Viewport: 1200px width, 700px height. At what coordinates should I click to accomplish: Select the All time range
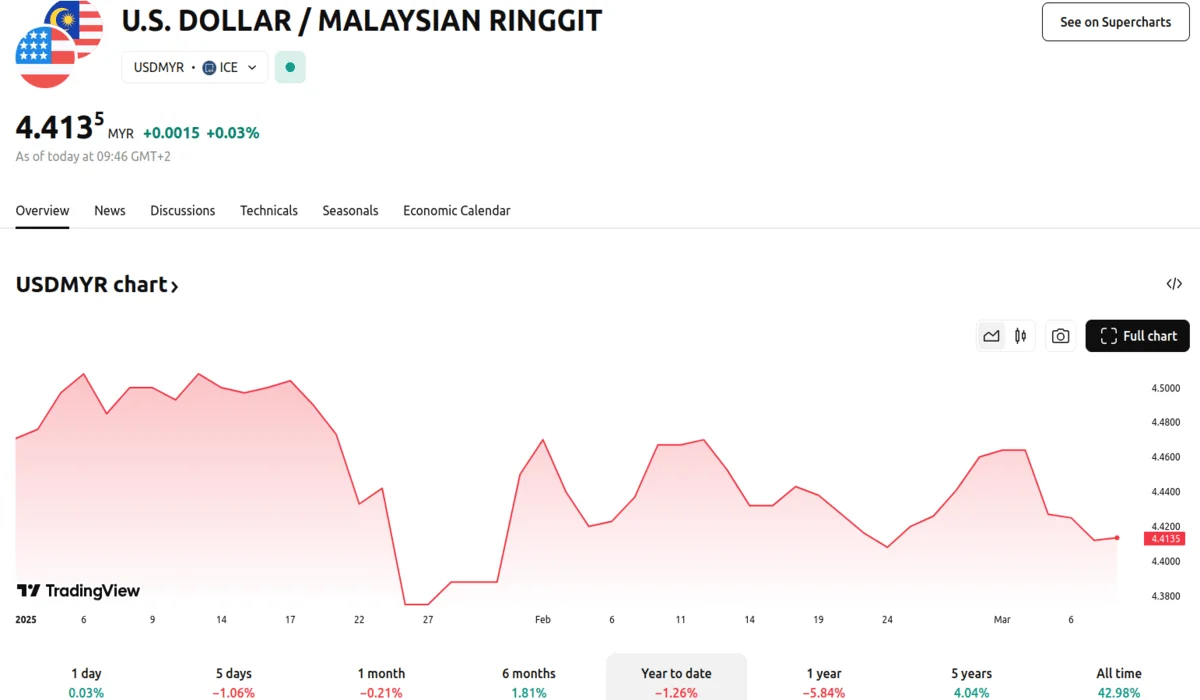(x=1119, y=682)
